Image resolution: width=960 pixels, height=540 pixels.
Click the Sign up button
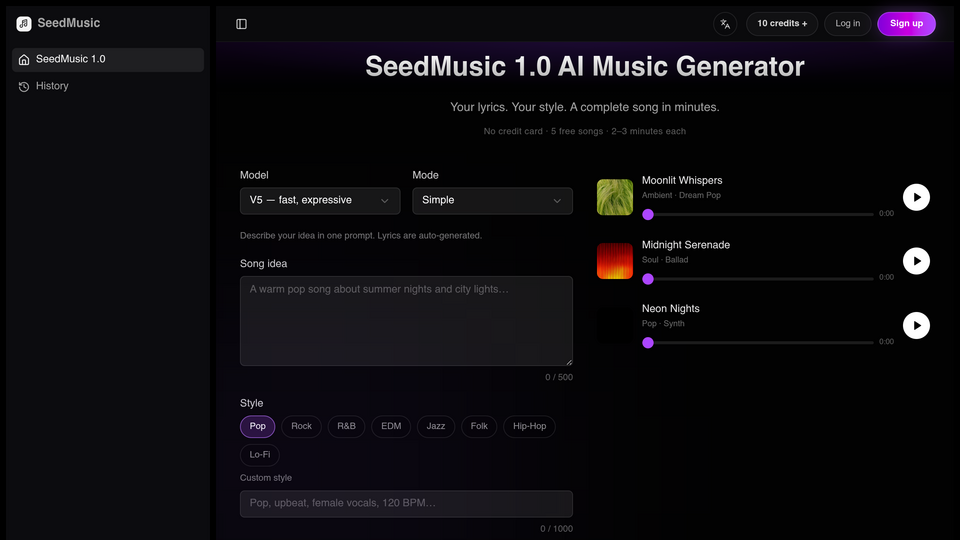906,24
